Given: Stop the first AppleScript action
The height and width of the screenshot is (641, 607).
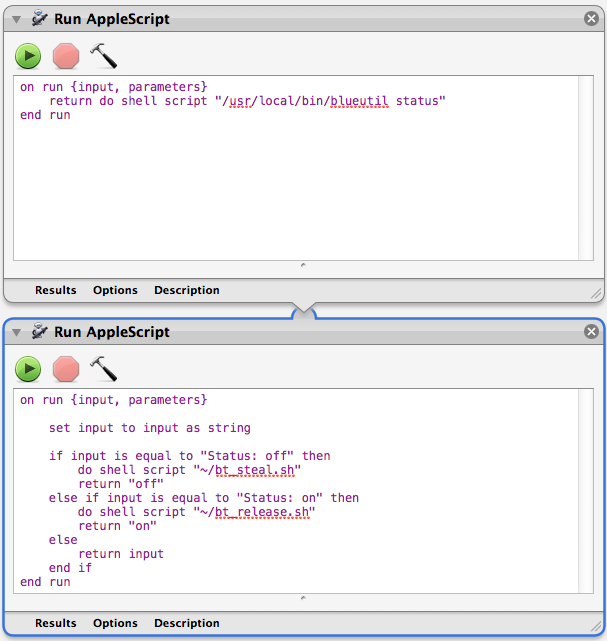Looking at the screenshot, I should tap(66, 56).
